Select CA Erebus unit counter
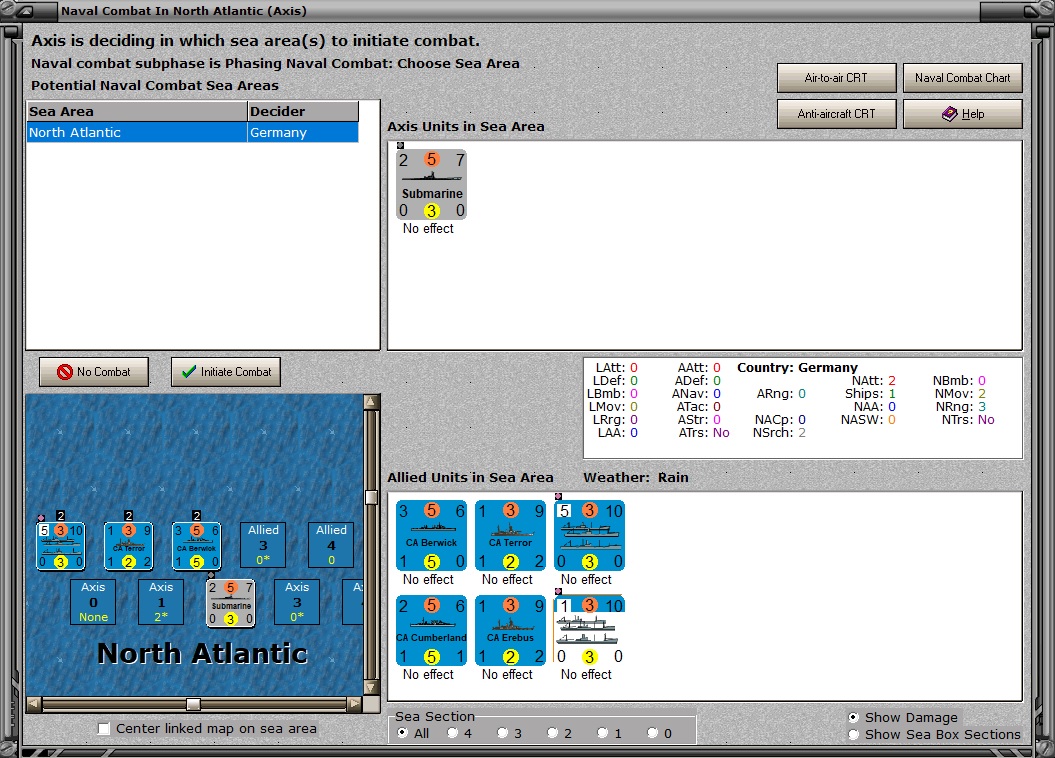The height and width of the screenshot is (758, 1055). point(510,630)
